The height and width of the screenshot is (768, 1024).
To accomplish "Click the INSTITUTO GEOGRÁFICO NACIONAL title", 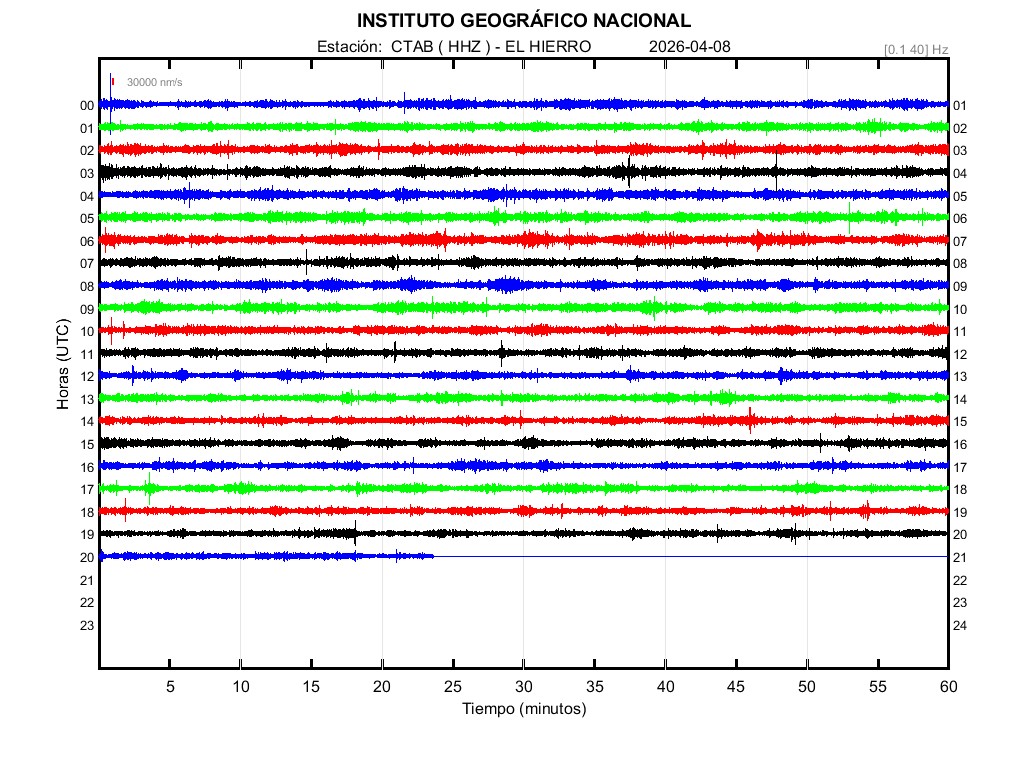I will 523,21.
